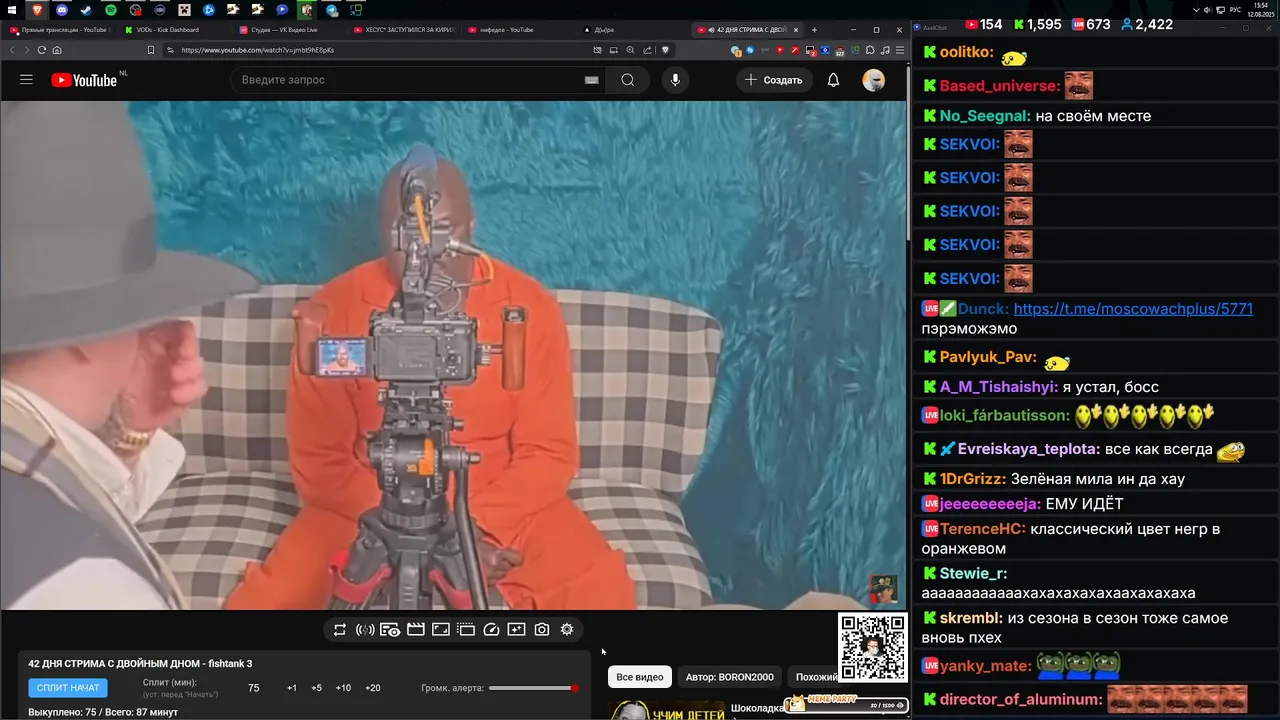Screen dimensions: 1280x720
Task: Expand hidden system tray icons chevron
Action: point(1197,10)
